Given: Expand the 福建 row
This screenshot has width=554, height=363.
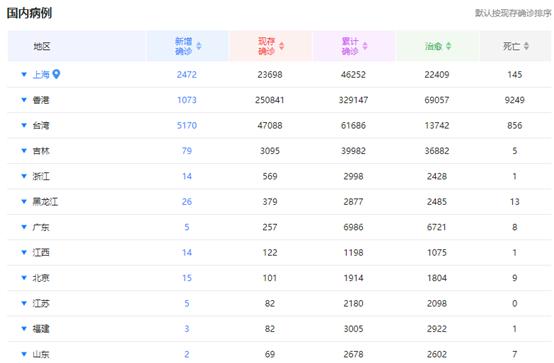Looking at the screenshot, I should tap(24, 329).
